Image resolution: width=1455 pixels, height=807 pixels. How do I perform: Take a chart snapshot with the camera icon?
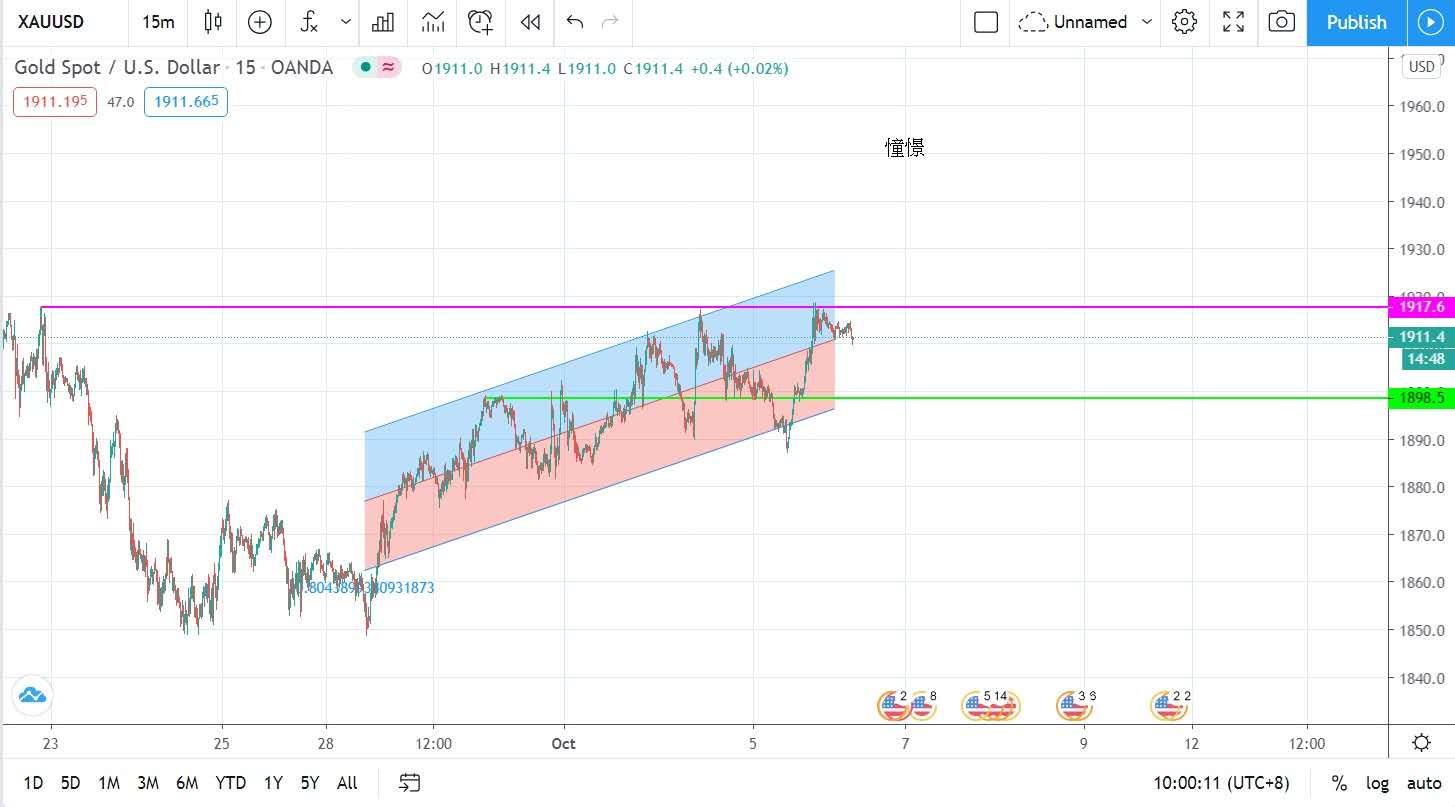click(1281, 22)
